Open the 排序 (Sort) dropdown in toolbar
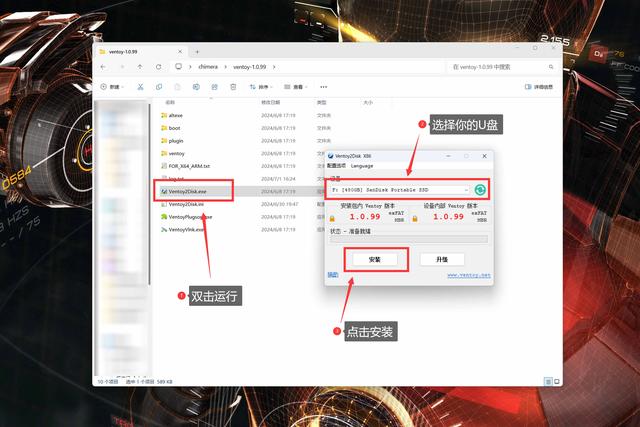This screenshot has height=427, width=640. pos(261,87)
